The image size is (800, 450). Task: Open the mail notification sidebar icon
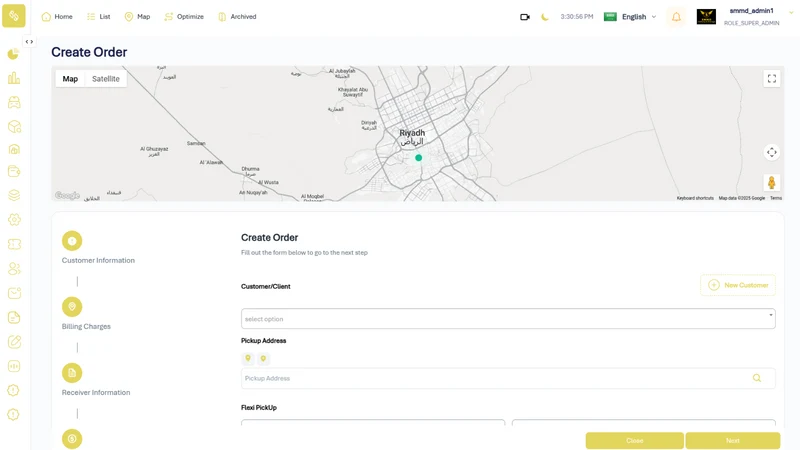pyautogui.click(x=14, y=293)
